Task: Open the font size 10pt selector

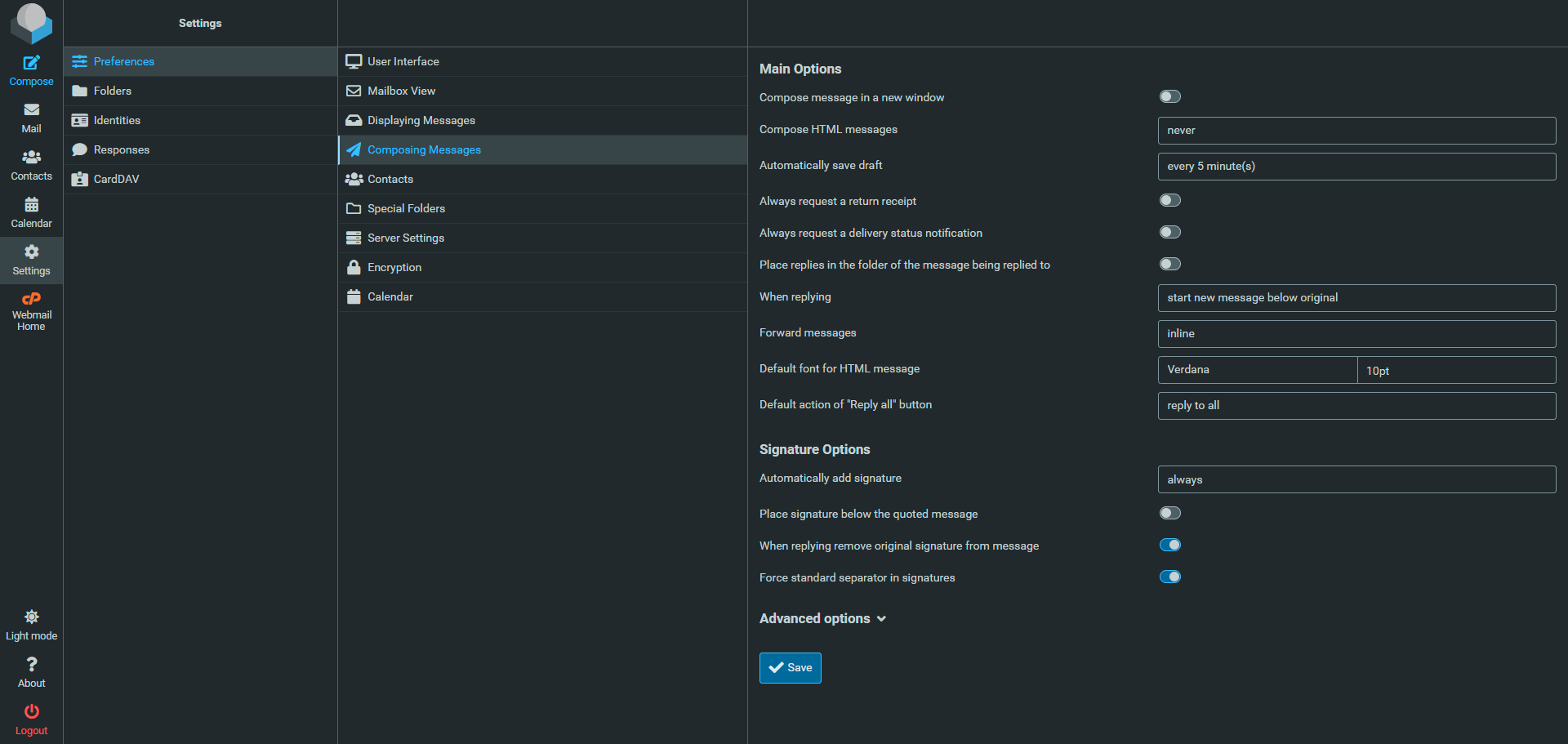Action: (1455, 371)
